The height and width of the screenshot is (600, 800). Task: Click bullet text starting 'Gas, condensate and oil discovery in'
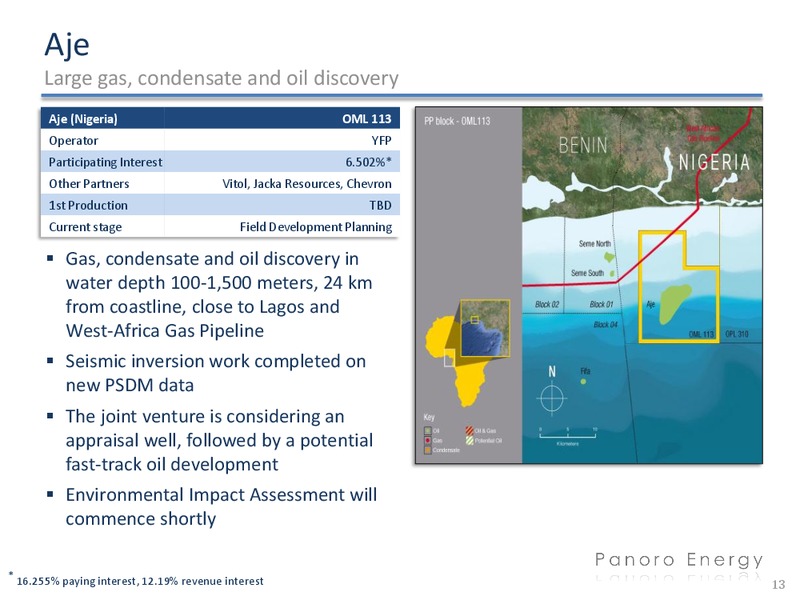218,294
